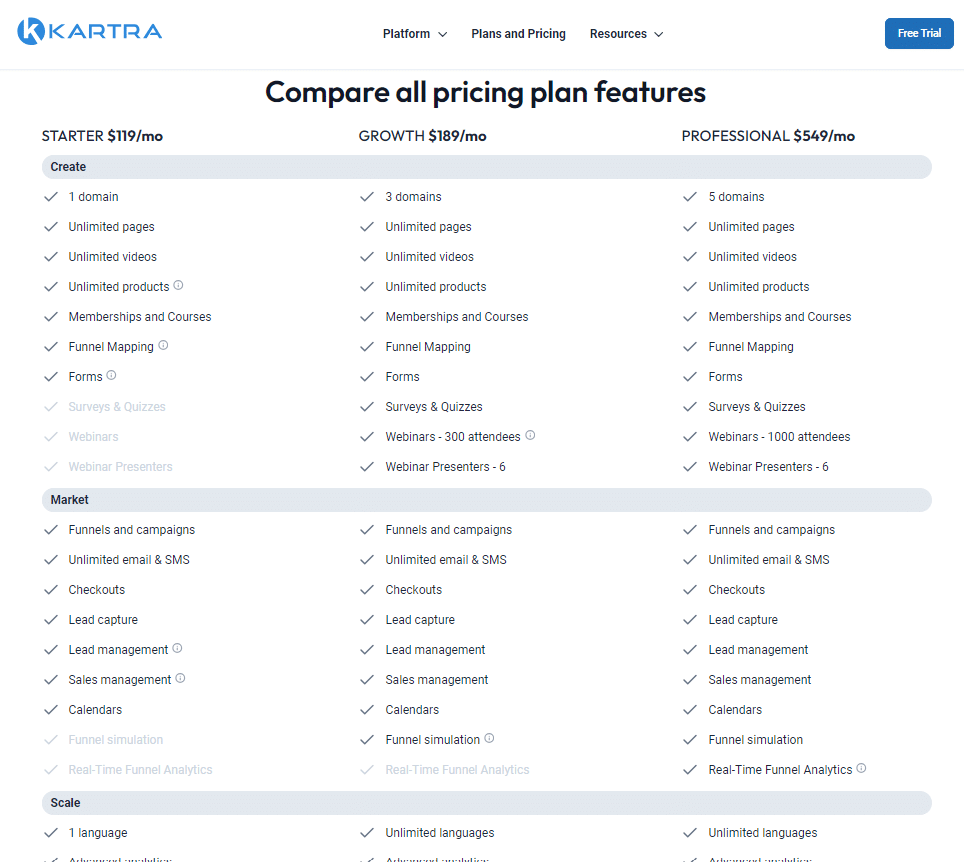Click greyed 'Real-Time Funnel Analytics' in Starter column
Viewport: 964px width, 862px height.
pyautogui.click(x=140, y=770)
